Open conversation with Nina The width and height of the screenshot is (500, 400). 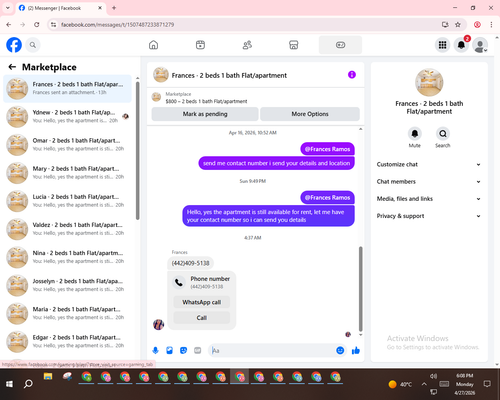coord(67,257)
